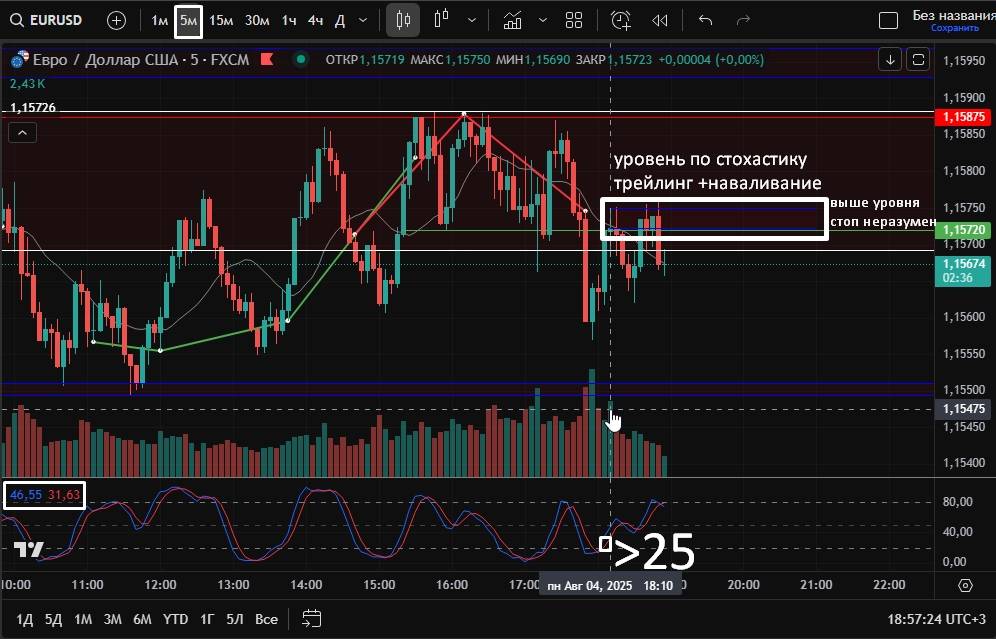Expand the timeframe interval dropdown arrow
The width and height of the screenshot is (996, 639).
tap(362, 20)
